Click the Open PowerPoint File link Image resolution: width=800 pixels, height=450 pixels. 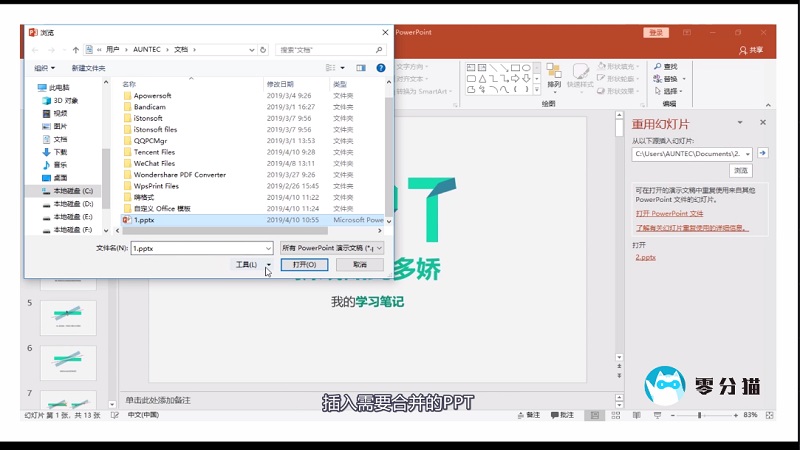[669, 213]
